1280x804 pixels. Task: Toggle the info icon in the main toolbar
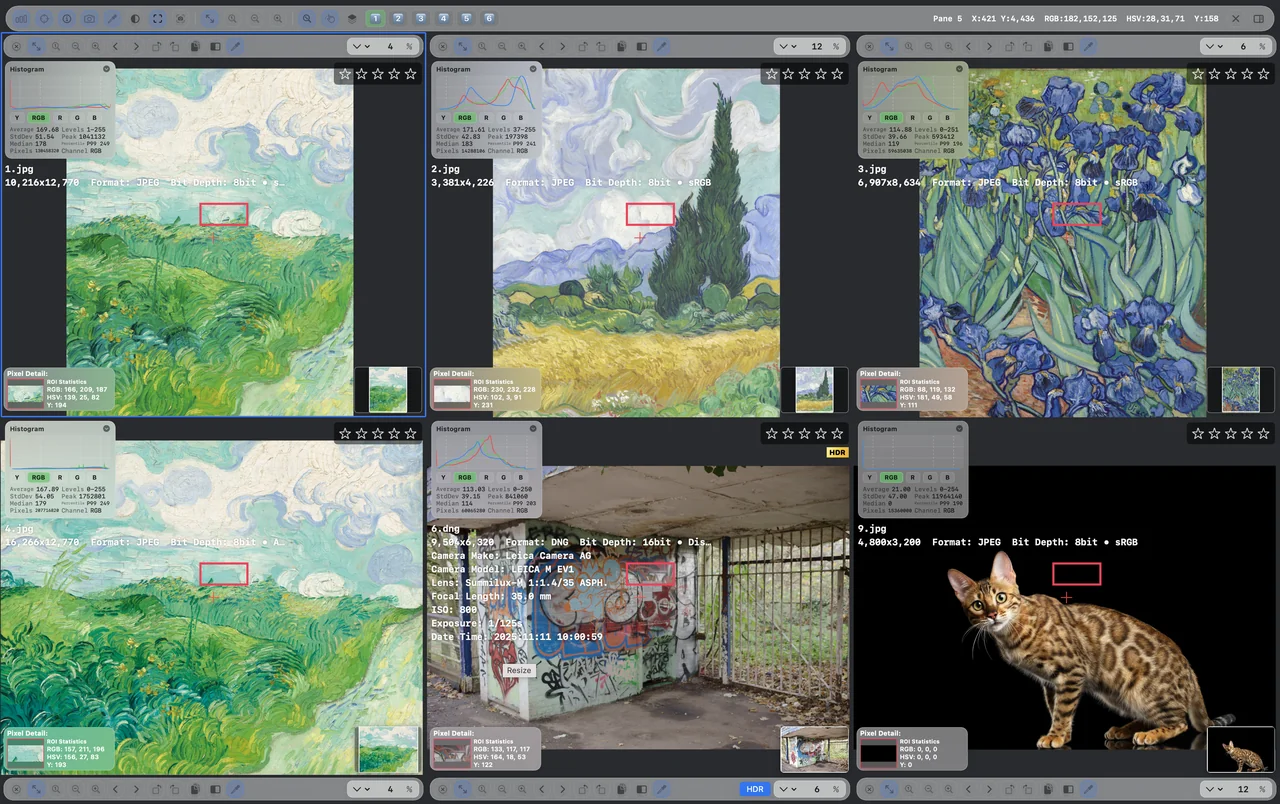pos(67,19)
